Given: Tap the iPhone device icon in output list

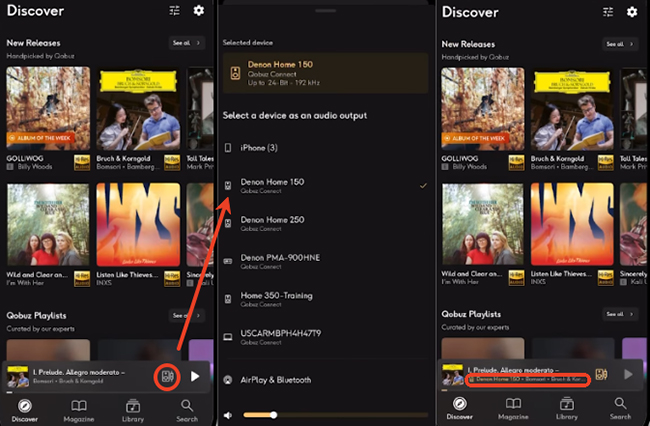Looking at the screenshot, I should point(228,148).
